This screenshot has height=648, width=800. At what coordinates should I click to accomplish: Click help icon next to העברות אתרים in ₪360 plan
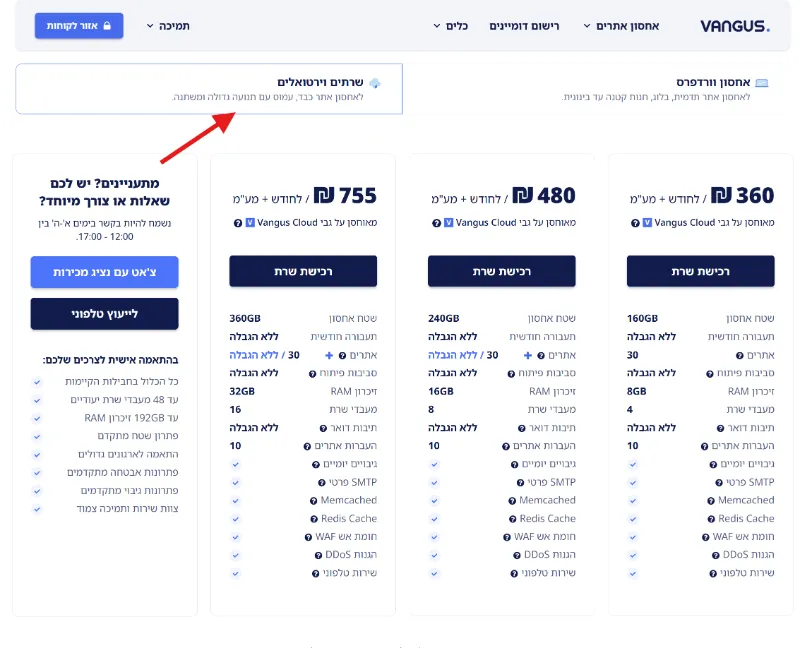705,446
